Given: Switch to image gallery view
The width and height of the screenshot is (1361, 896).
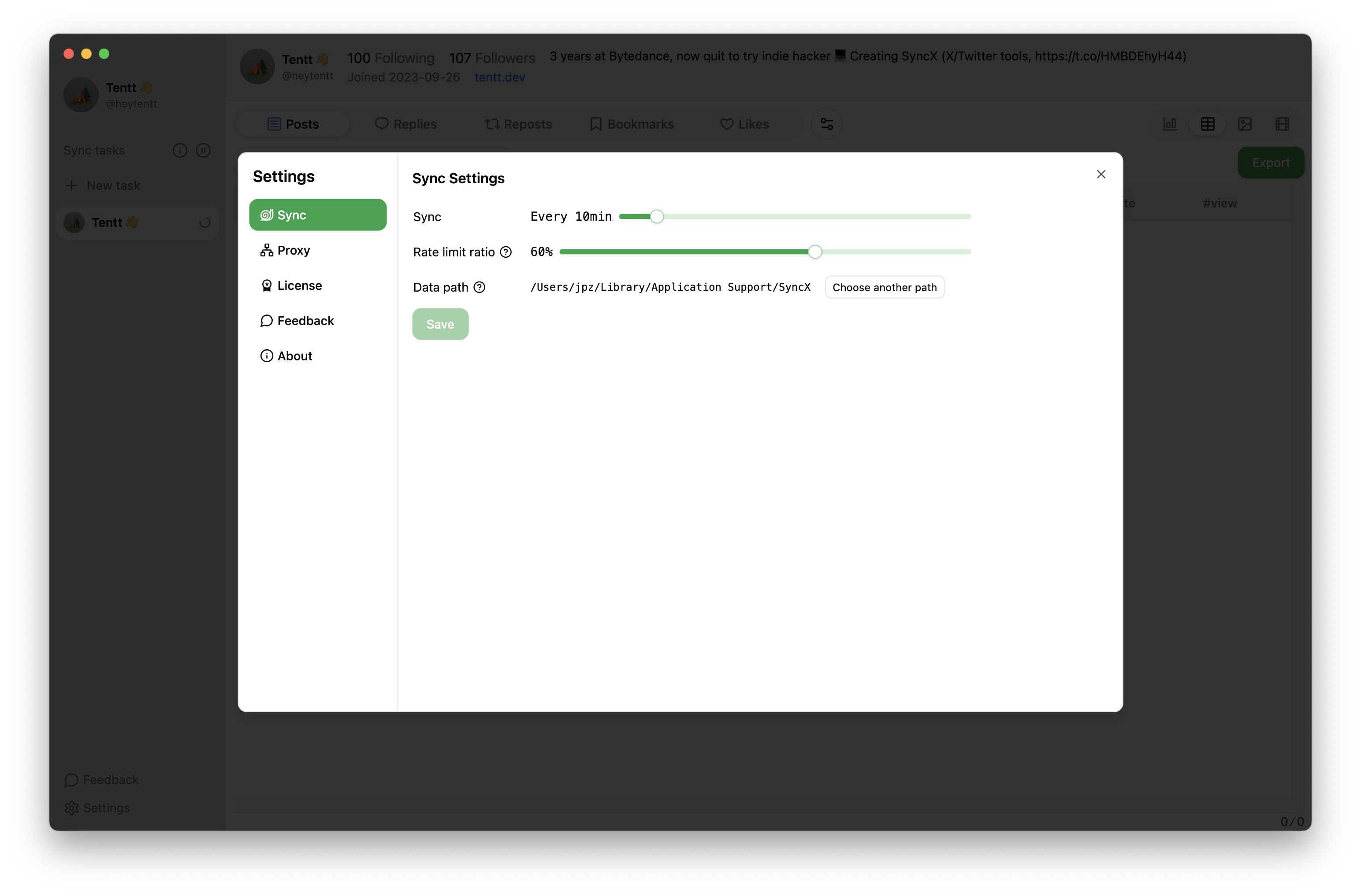Looking at the screenshot, I should pos(1244,124).
